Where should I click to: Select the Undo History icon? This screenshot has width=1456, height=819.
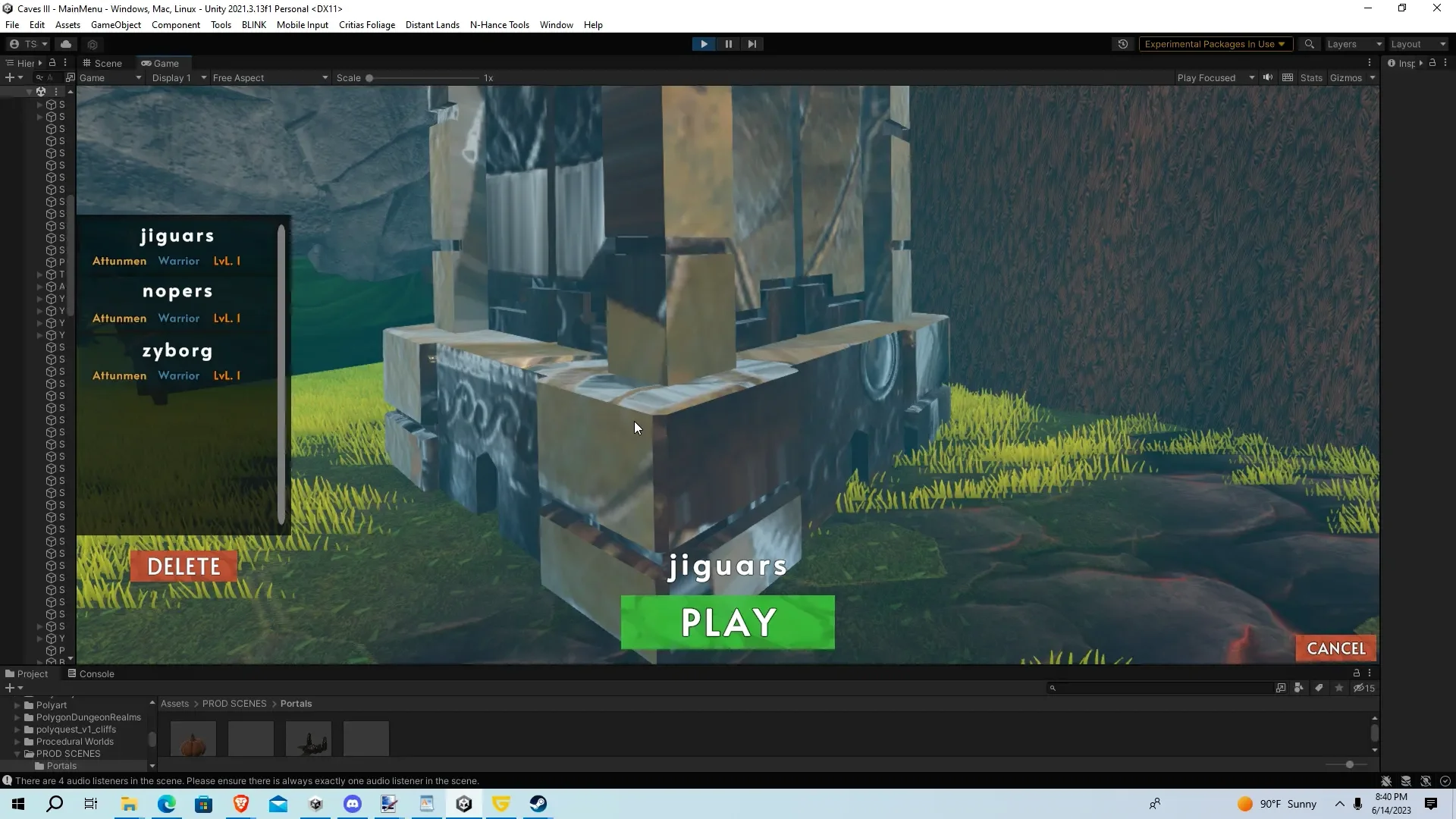[1123, 44]
